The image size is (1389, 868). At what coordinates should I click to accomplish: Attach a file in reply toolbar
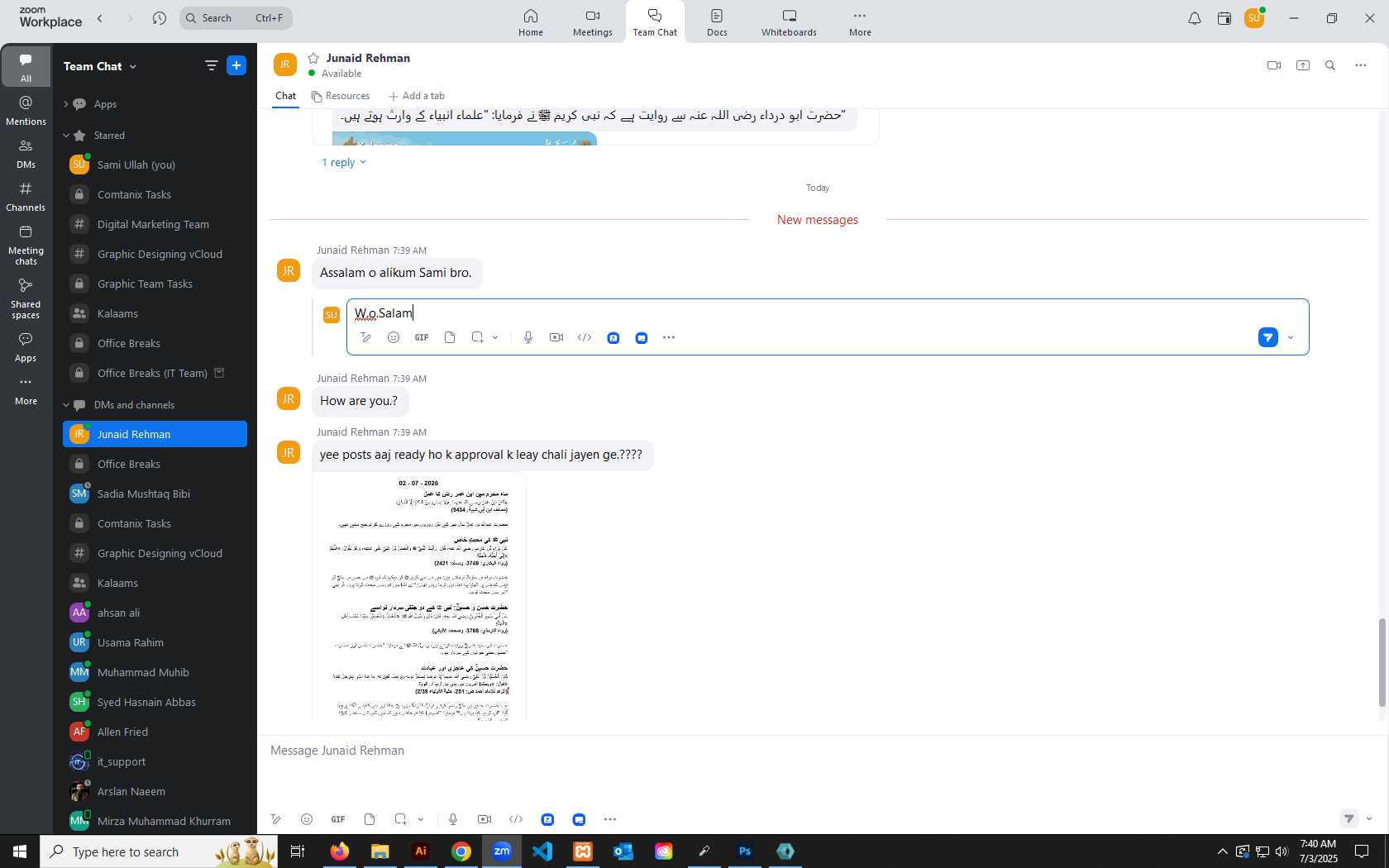450,337
